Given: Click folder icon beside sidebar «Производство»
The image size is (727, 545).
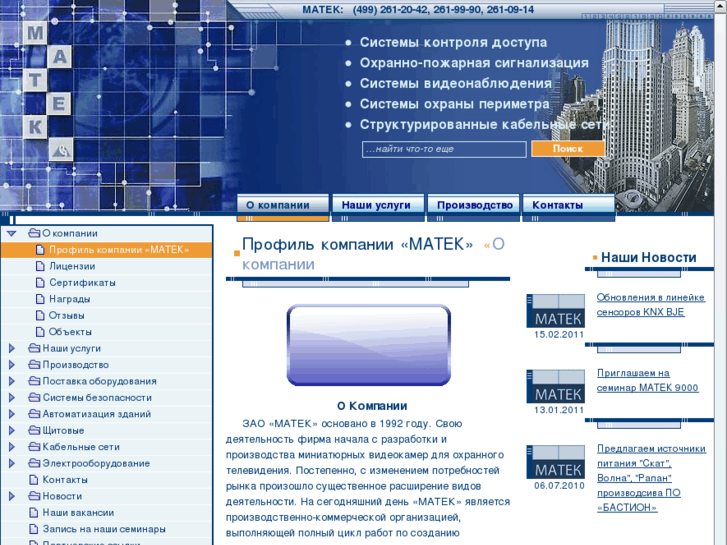Looking at the screenshot, I should point(34,365).
